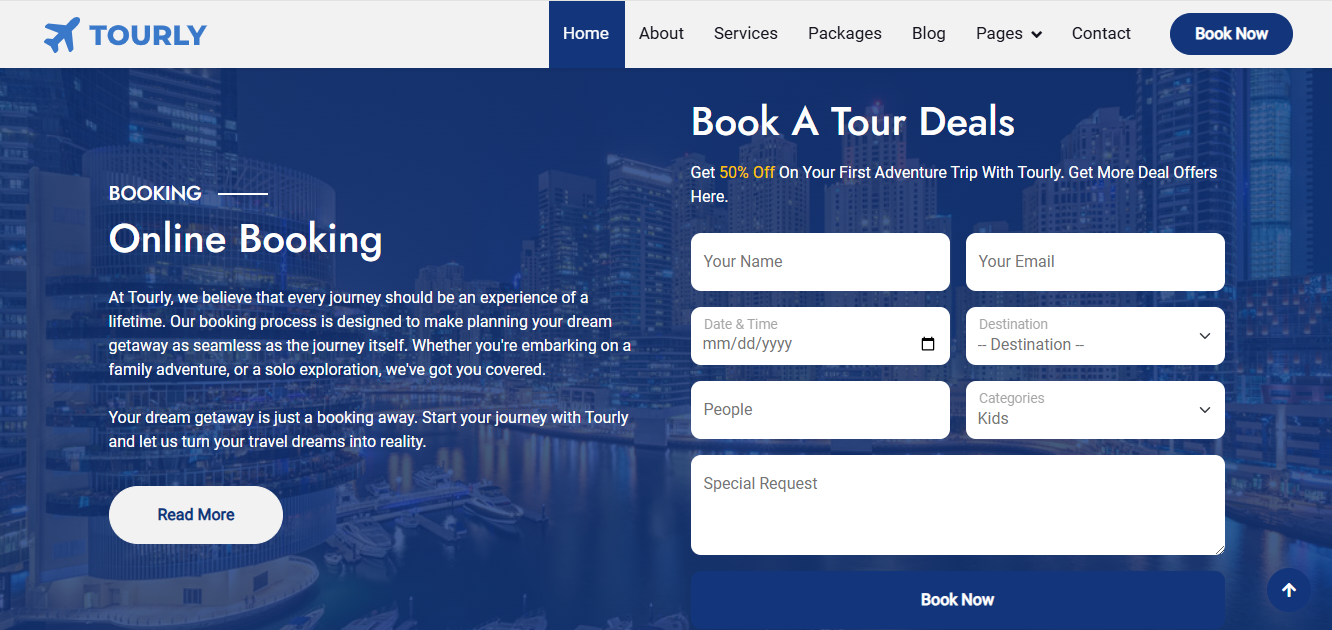
Task: Open the Contact page link
Action: 1100,34
